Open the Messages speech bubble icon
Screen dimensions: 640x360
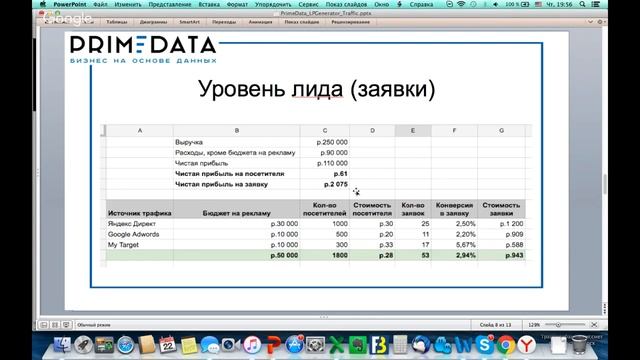click(210, 345)
